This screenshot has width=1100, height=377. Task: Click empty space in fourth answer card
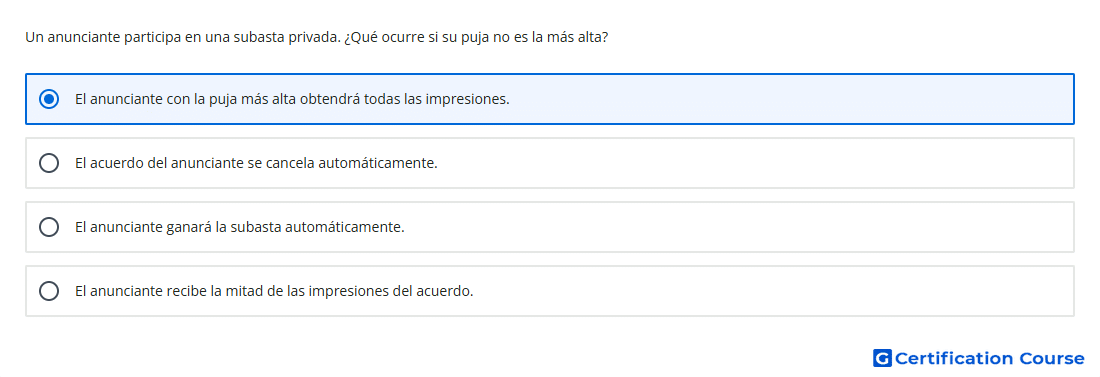tap(772, 291)
